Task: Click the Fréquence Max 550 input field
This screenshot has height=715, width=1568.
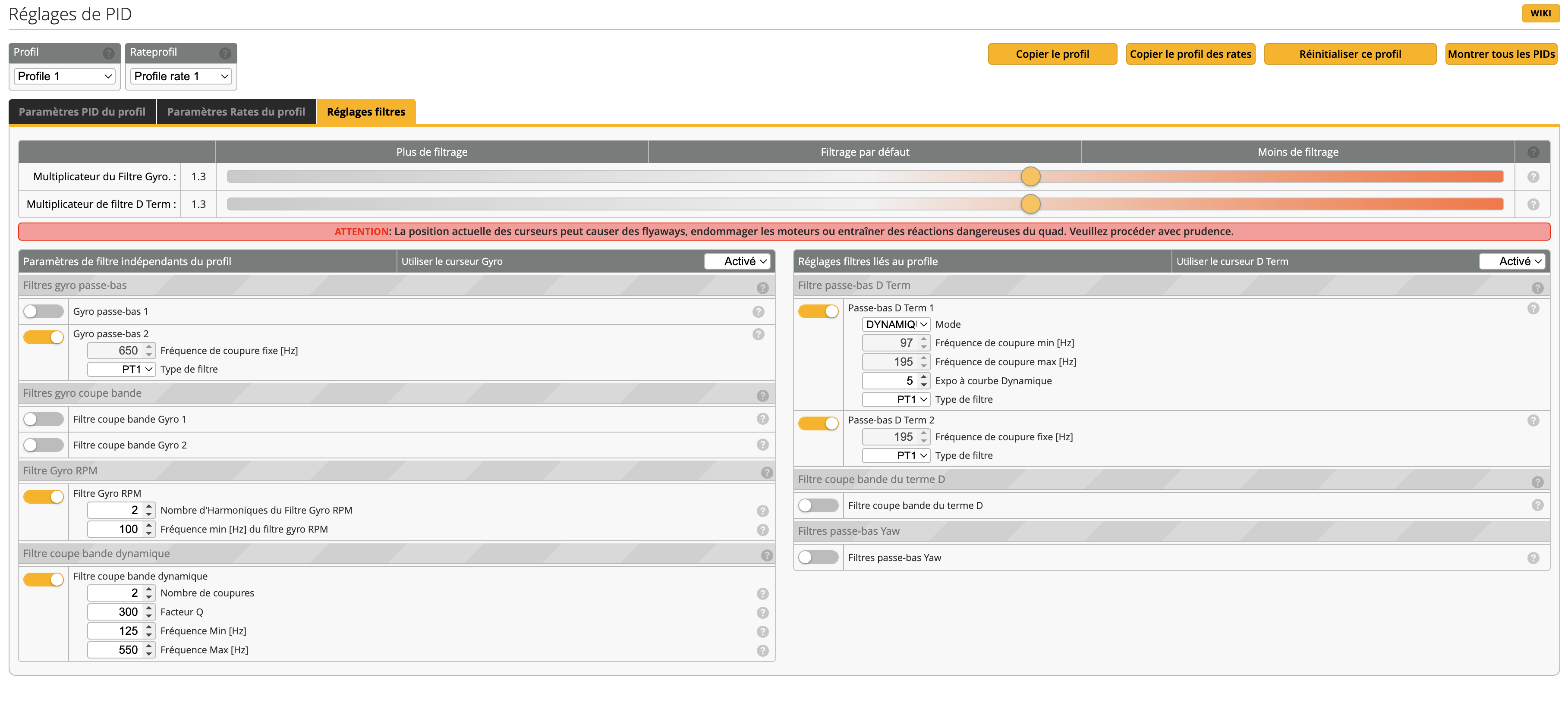Action: pos(115,650)
